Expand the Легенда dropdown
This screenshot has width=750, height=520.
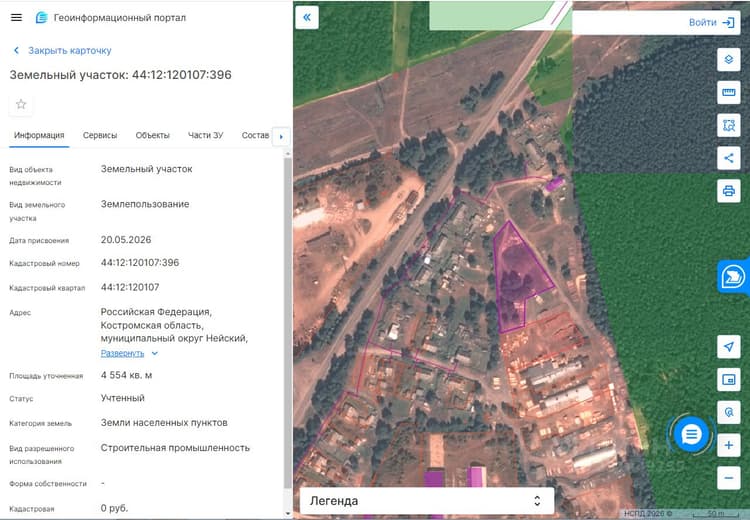coord(427,501)
